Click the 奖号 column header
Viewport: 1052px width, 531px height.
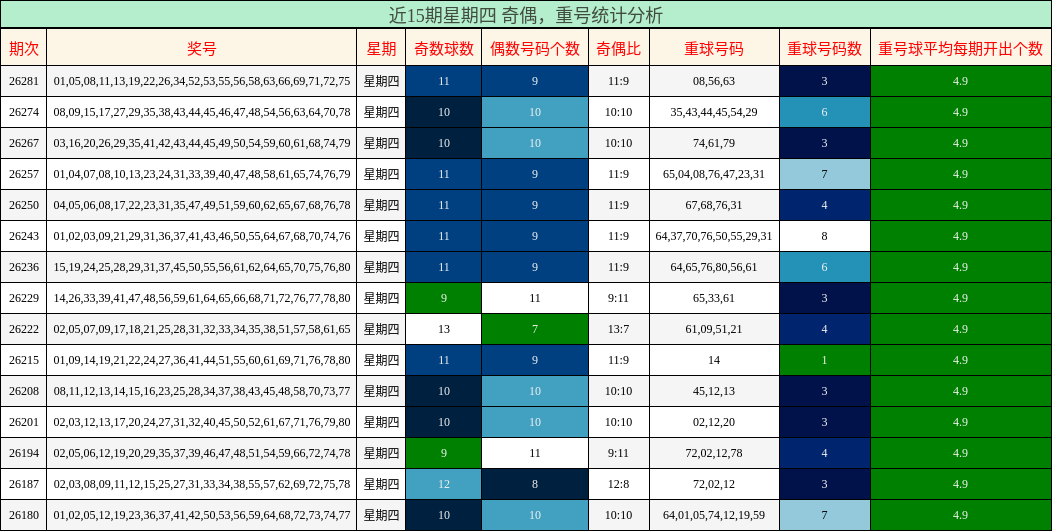201,48
